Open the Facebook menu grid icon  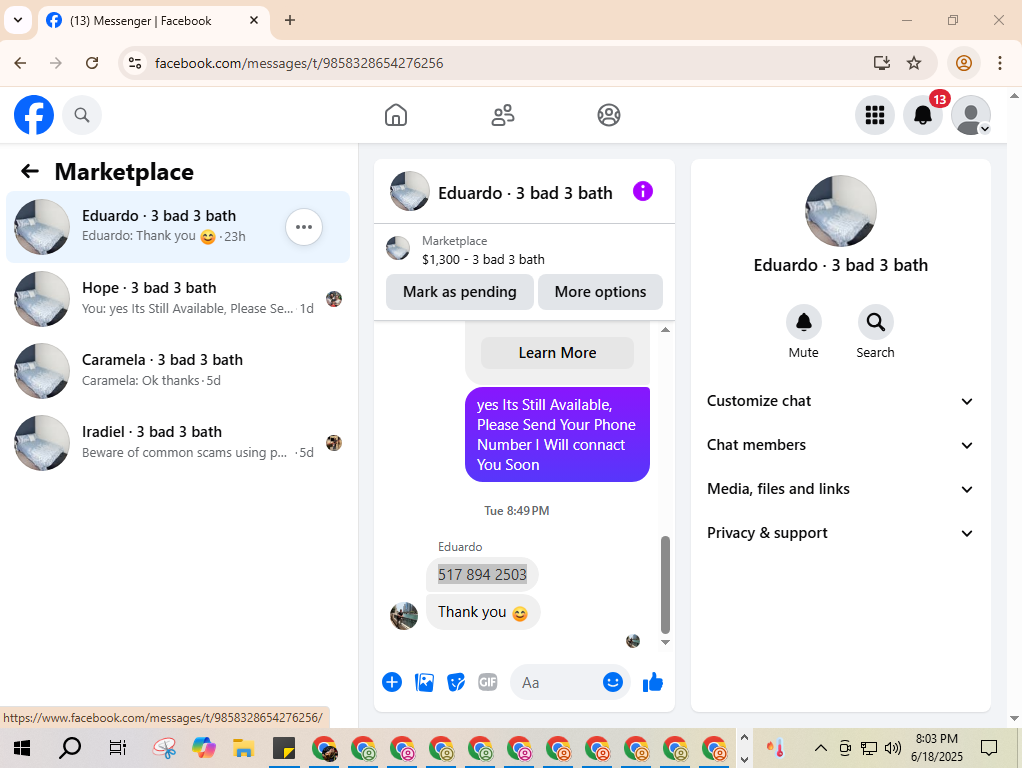tap(875, 115)
